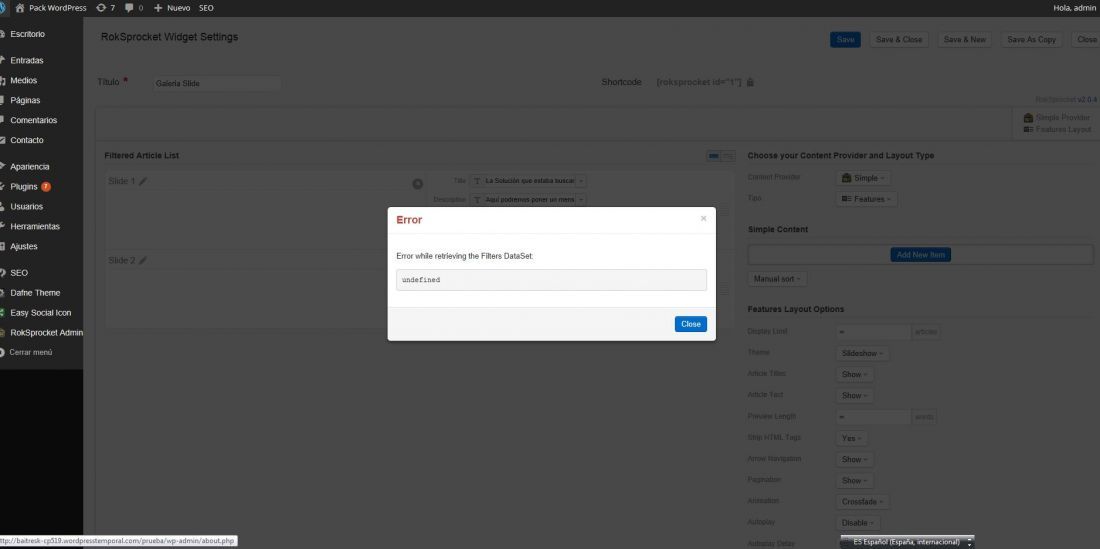Click the Title text-type T icon
1100x549 pixels.
tap(477, 181)
